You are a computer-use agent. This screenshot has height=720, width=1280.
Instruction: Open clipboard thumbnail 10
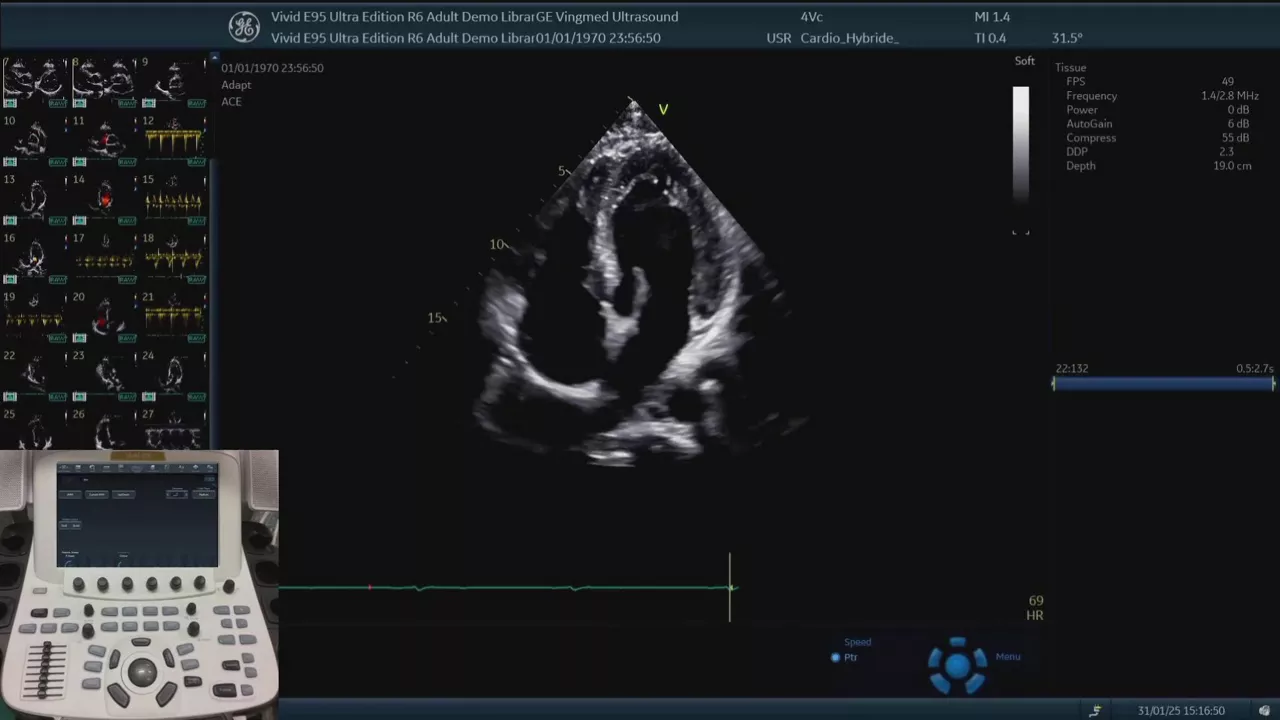[x=35, y=140]
